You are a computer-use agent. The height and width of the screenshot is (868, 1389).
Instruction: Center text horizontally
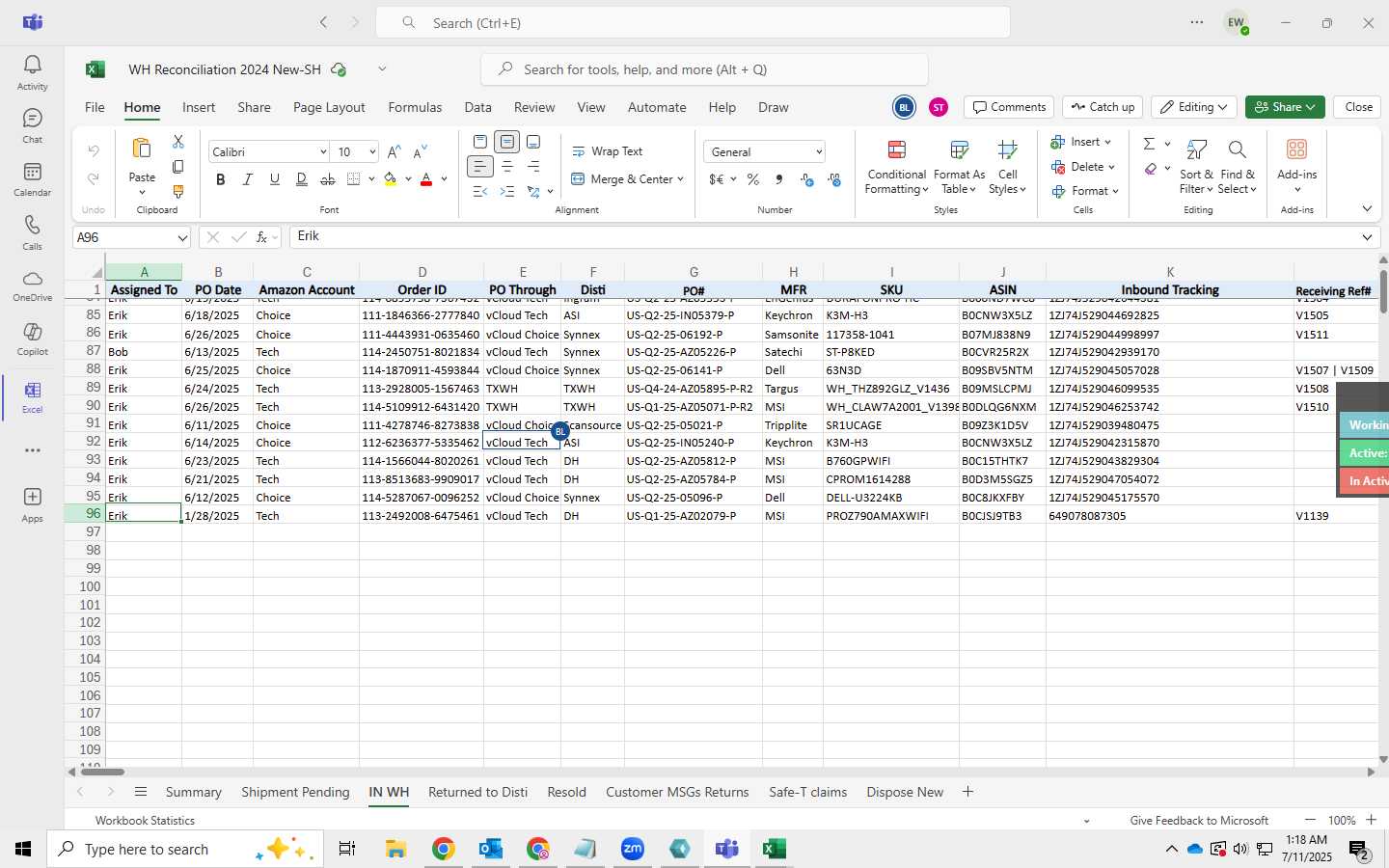507,167
